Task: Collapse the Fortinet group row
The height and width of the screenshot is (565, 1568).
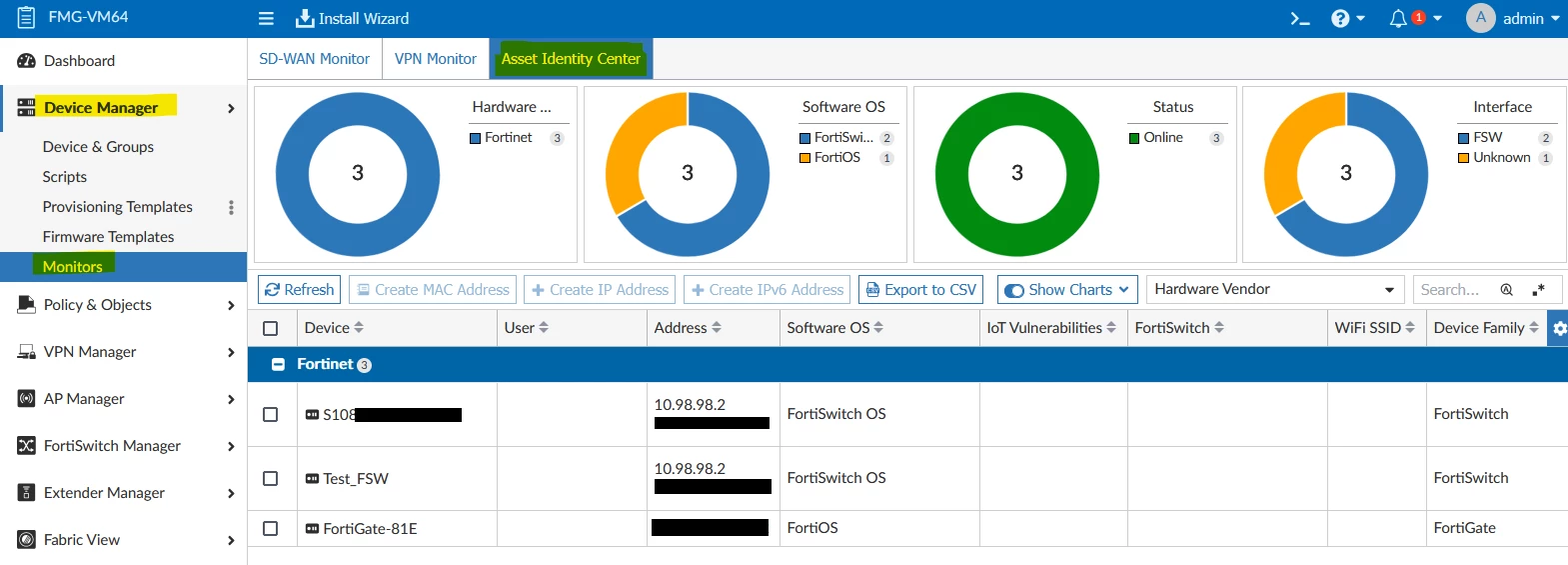Action: [279, 365]
